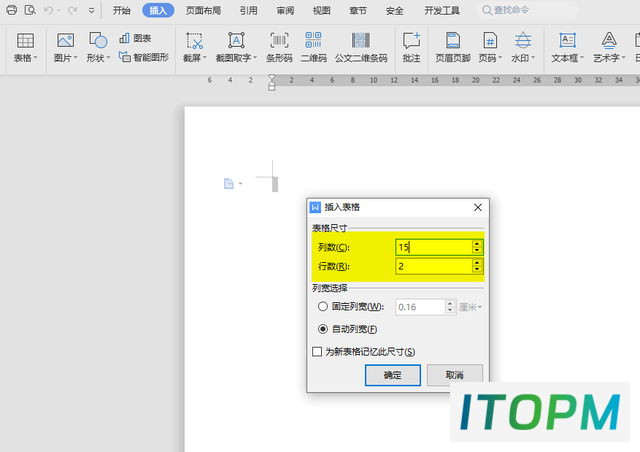Click the WPS icon in dialog title
The image size is (640, 452).
(x=315, y=207)
